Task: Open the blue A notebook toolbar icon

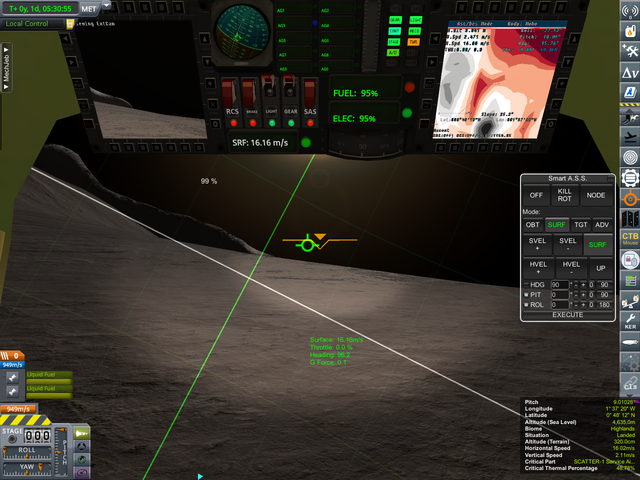Action: 630,93
